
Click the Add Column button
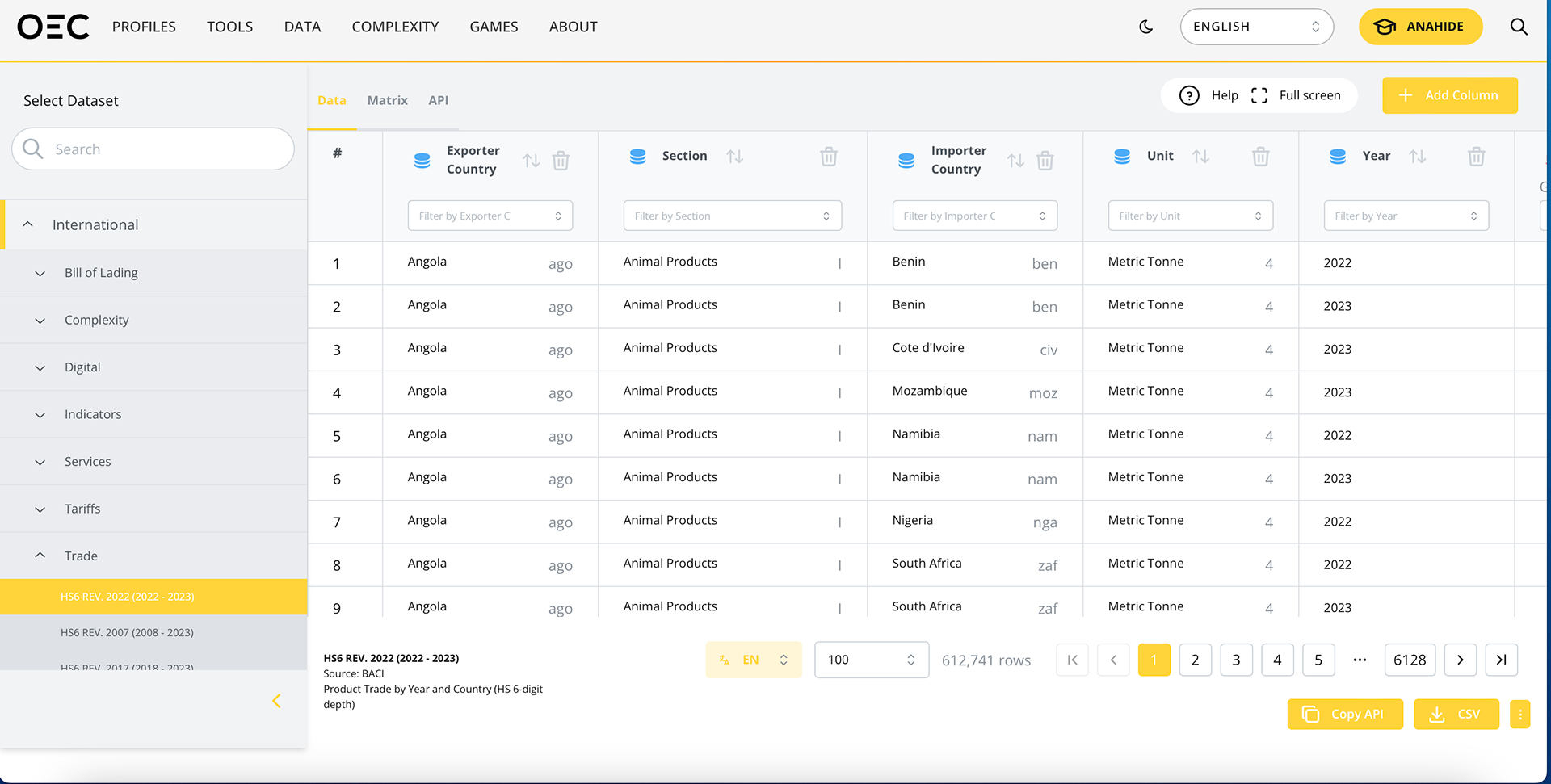1449,95
